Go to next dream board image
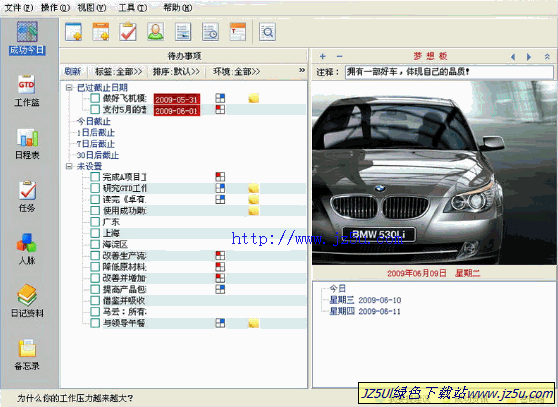The width and height of the screenshot is (558, 407). [529, 57]
